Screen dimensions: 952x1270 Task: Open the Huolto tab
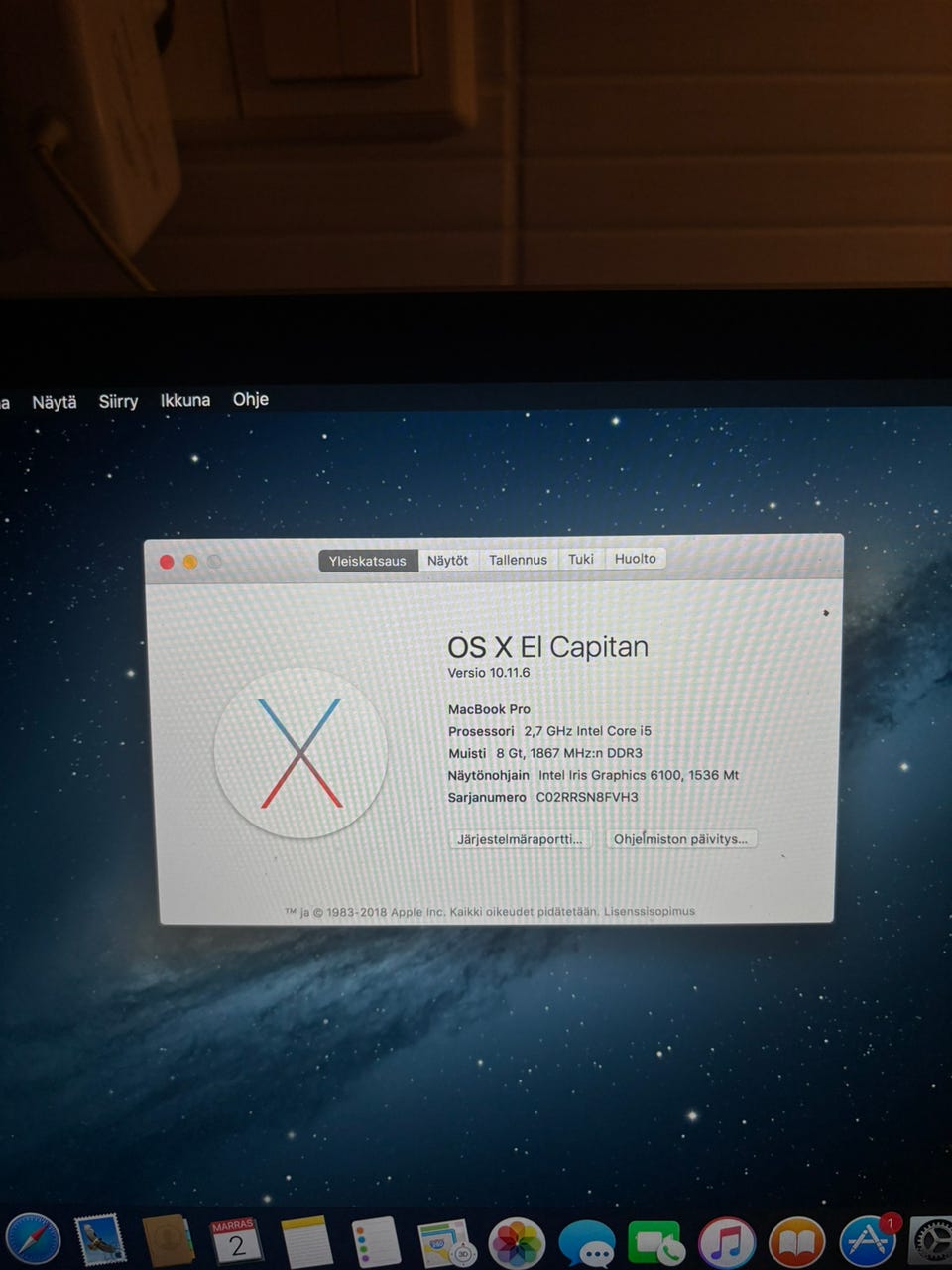635,559
